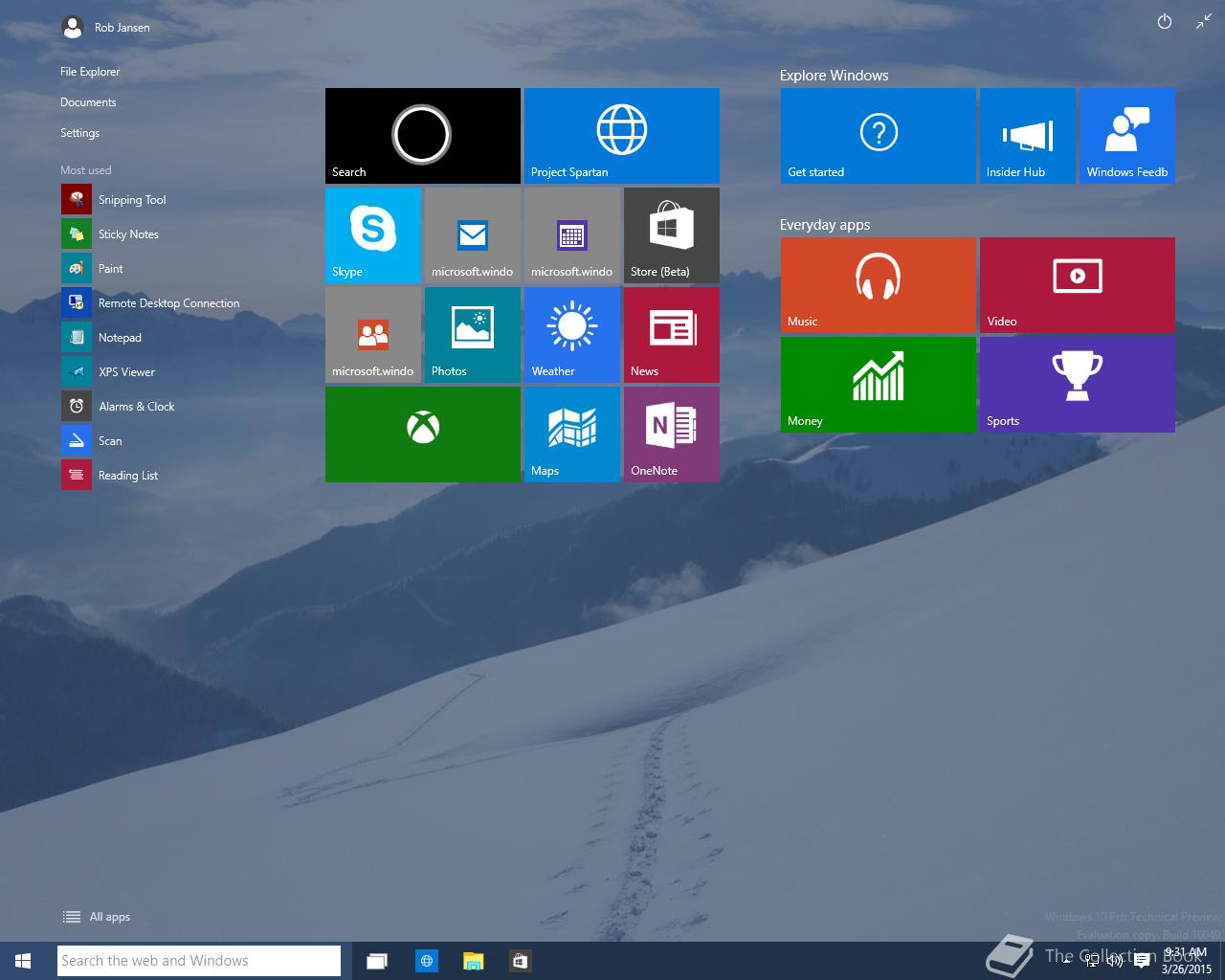Launch the green Xbox tile

[x=423, y=434]
